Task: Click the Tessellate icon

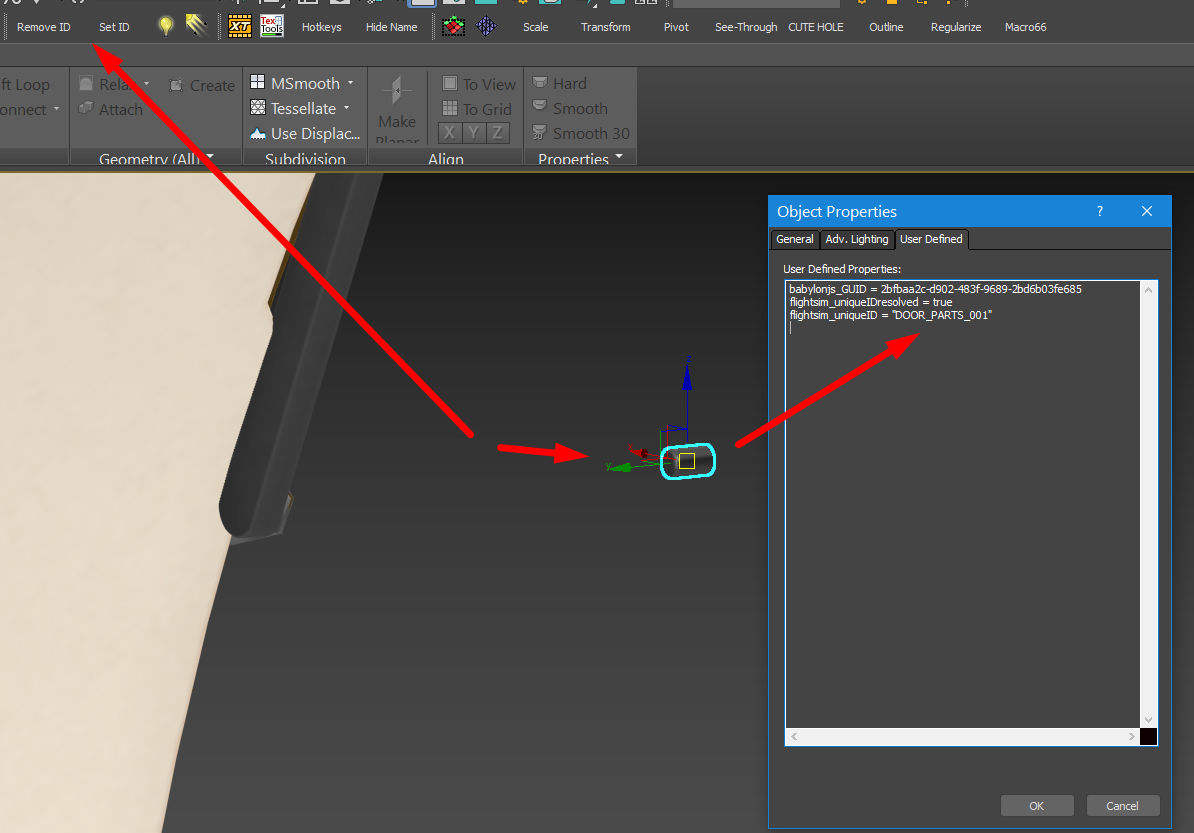Action: pyautogui.click(x=258, y=107)
